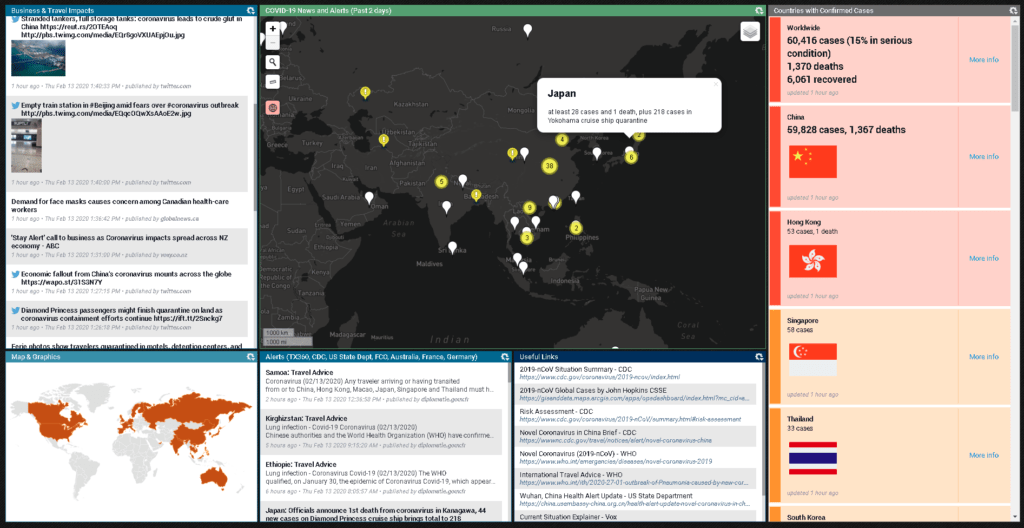1024x528 pixels.
Task: Open the map search tool
Action: (273, 62)
